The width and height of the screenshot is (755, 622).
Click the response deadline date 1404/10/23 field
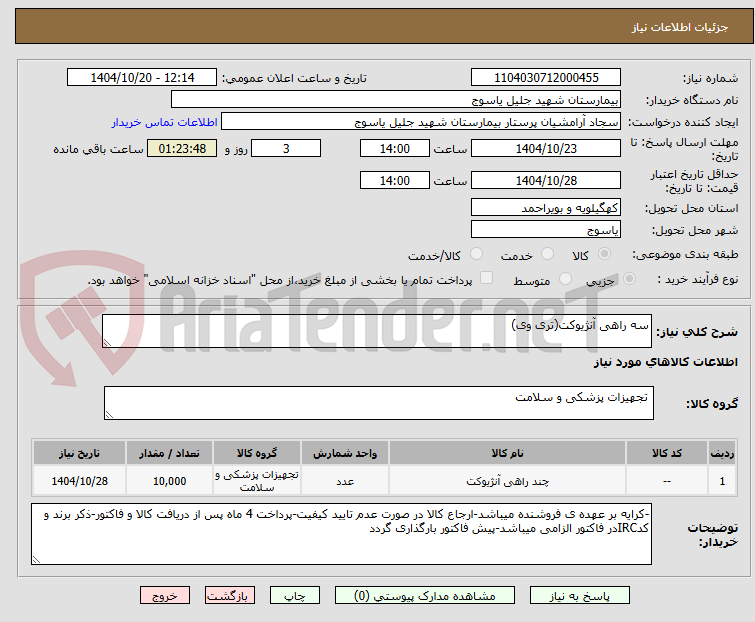(x=546, y=148)
